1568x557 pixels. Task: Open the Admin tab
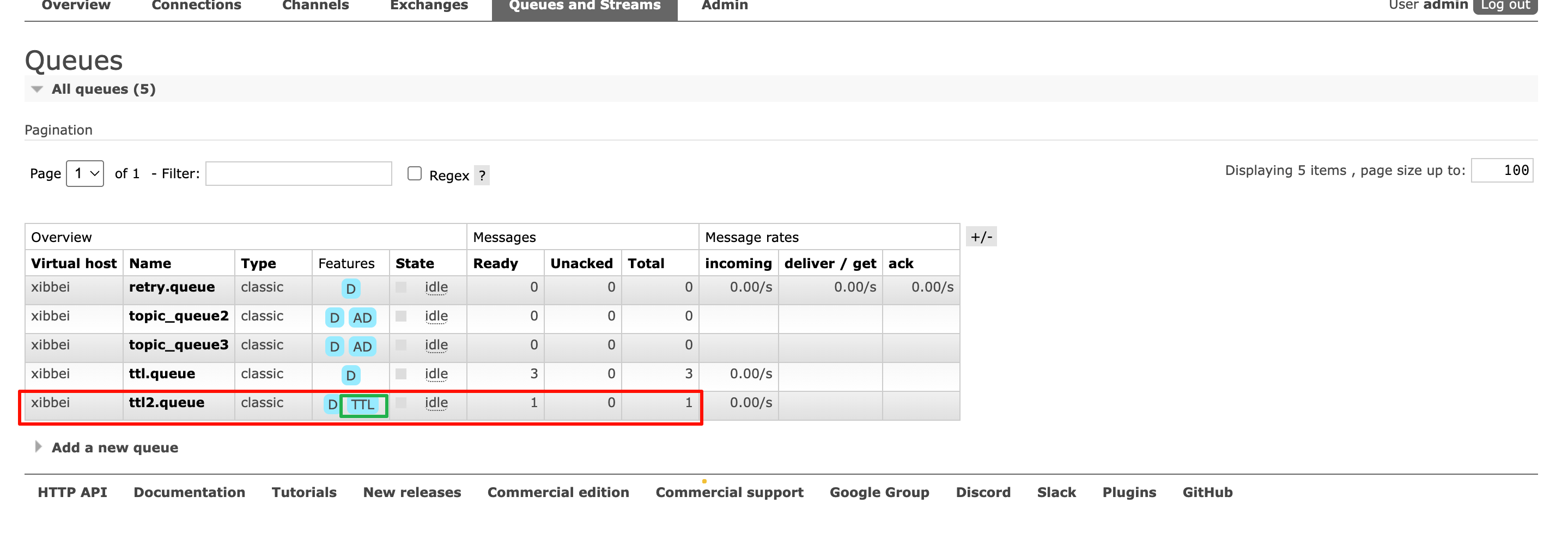click(x=725, y=6)
